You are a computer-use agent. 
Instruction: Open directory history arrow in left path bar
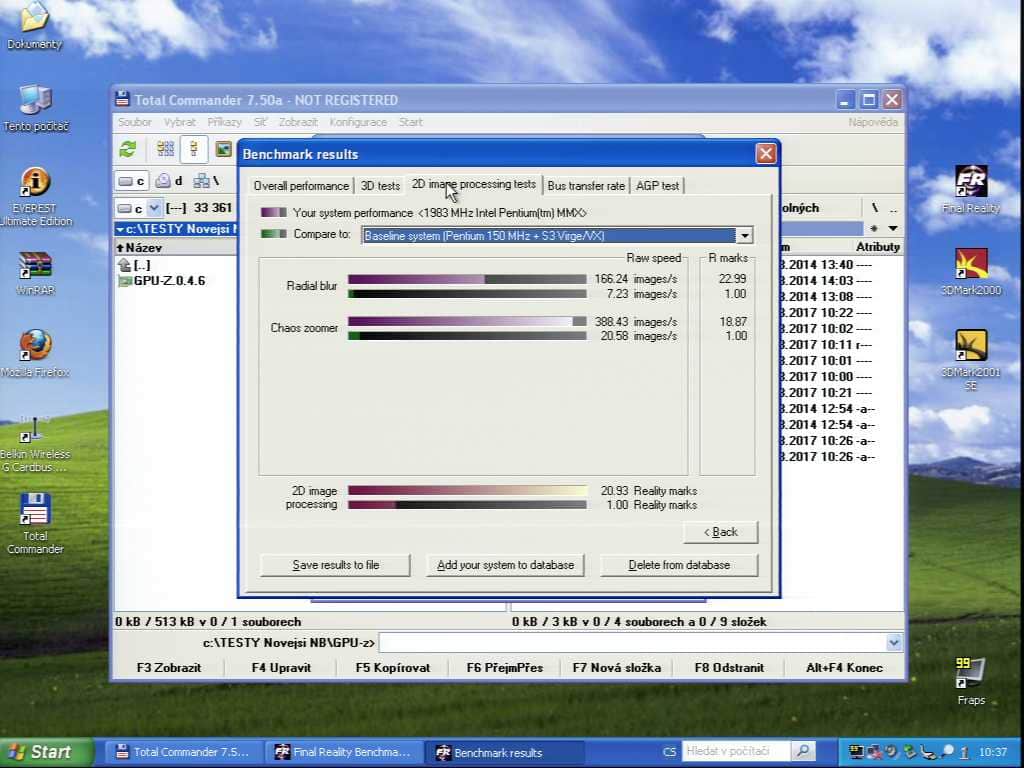pyautogui.click(x=120, y=229)
